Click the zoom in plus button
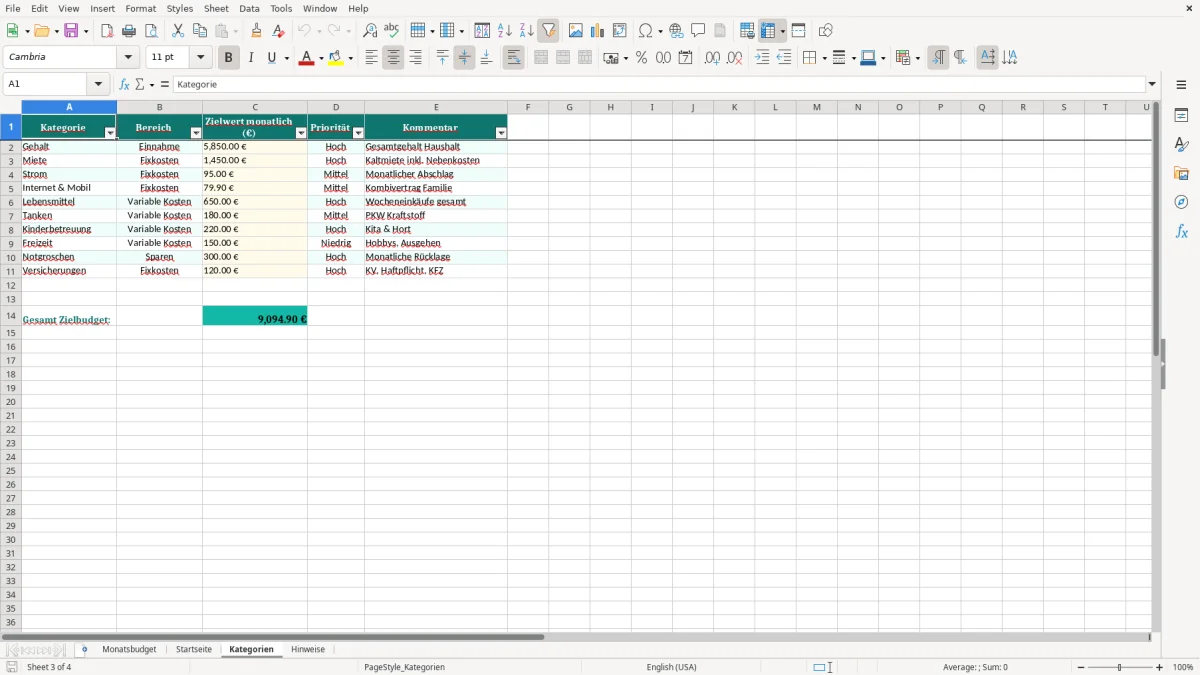Viewport: 1200px width, 675px height. click(1160, 667)
